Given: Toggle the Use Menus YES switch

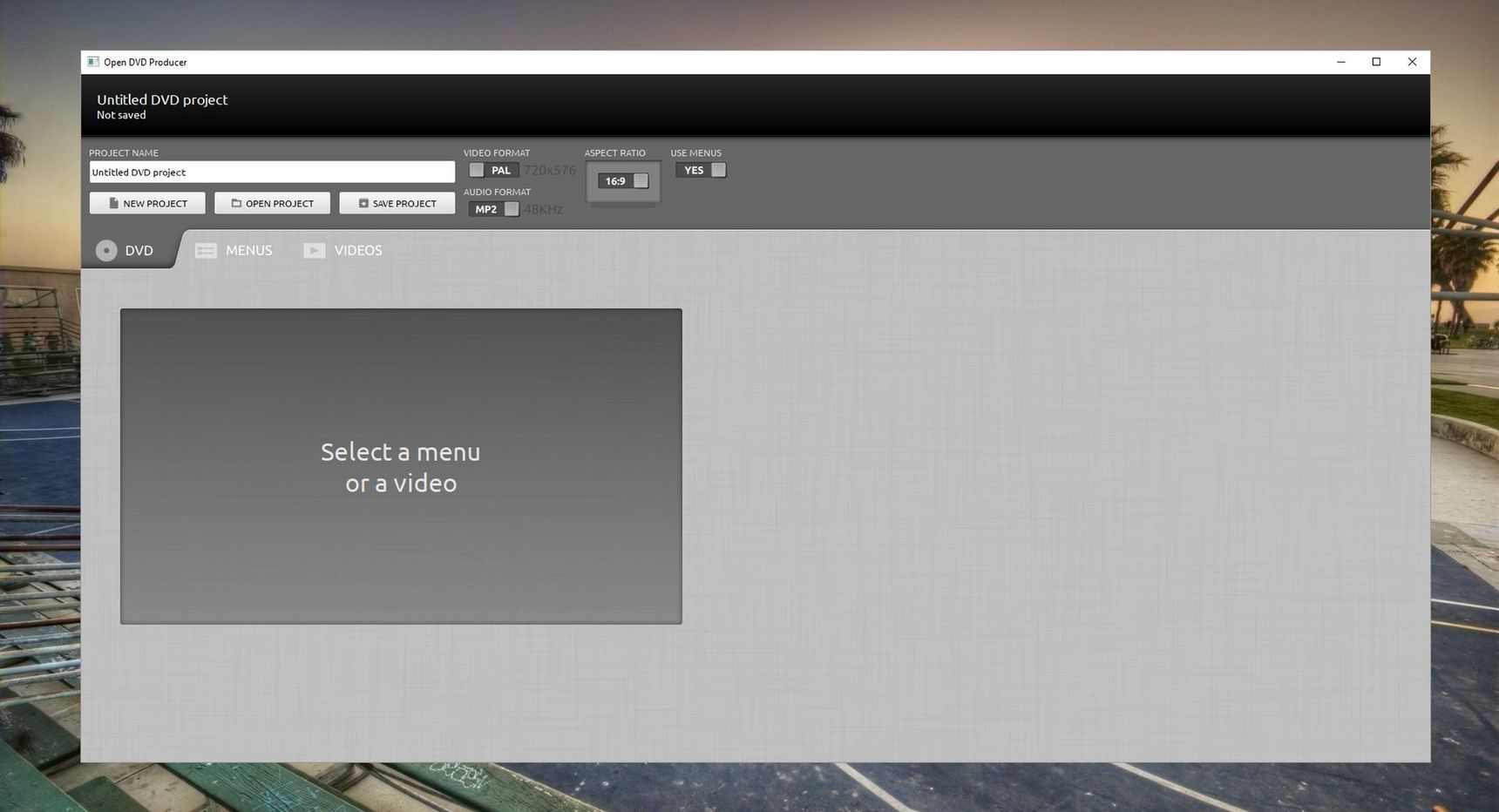Looking at the screenshot, I should click(701, 170).
